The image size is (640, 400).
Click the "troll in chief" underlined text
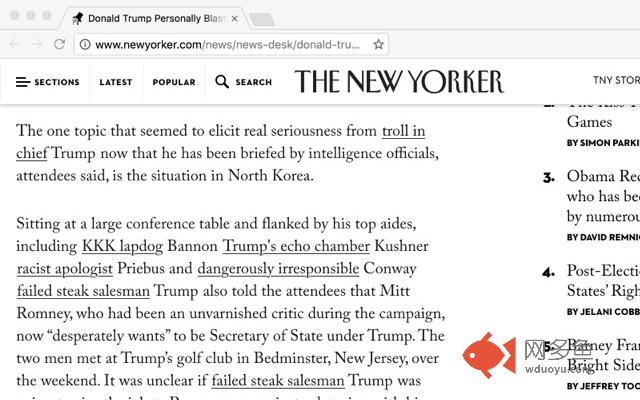[403, 131]
